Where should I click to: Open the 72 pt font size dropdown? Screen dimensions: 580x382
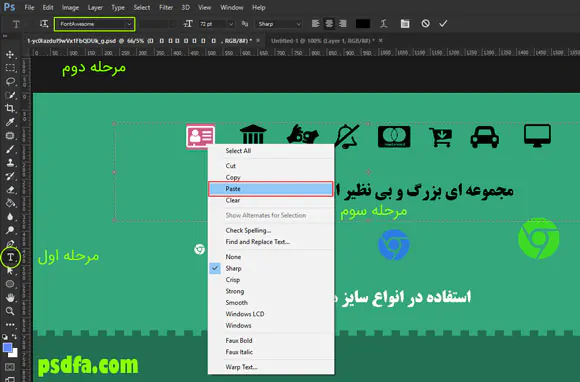[x=231, y=24]
